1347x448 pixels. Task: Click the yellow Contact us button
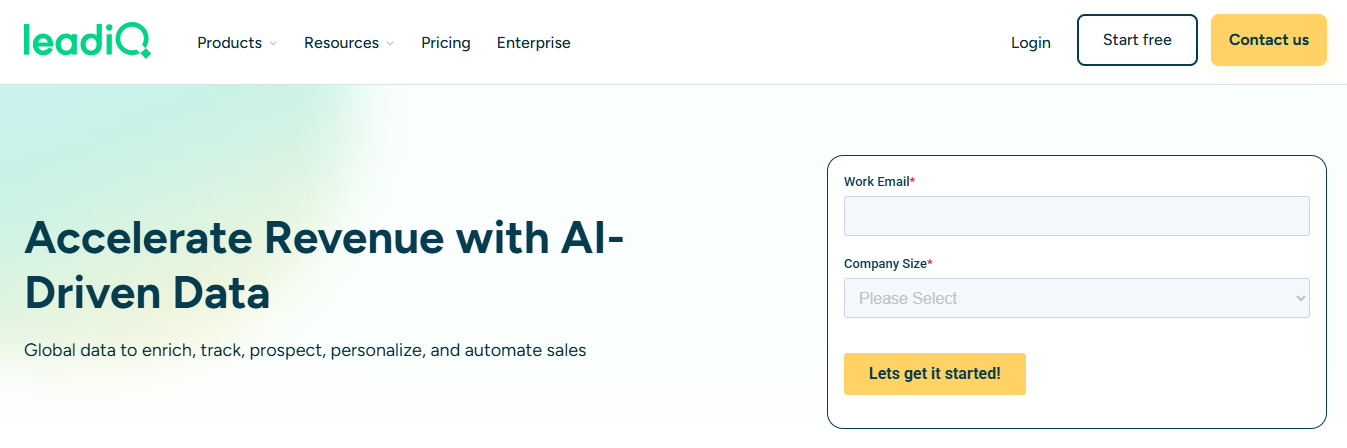(x=1269, y=40)
